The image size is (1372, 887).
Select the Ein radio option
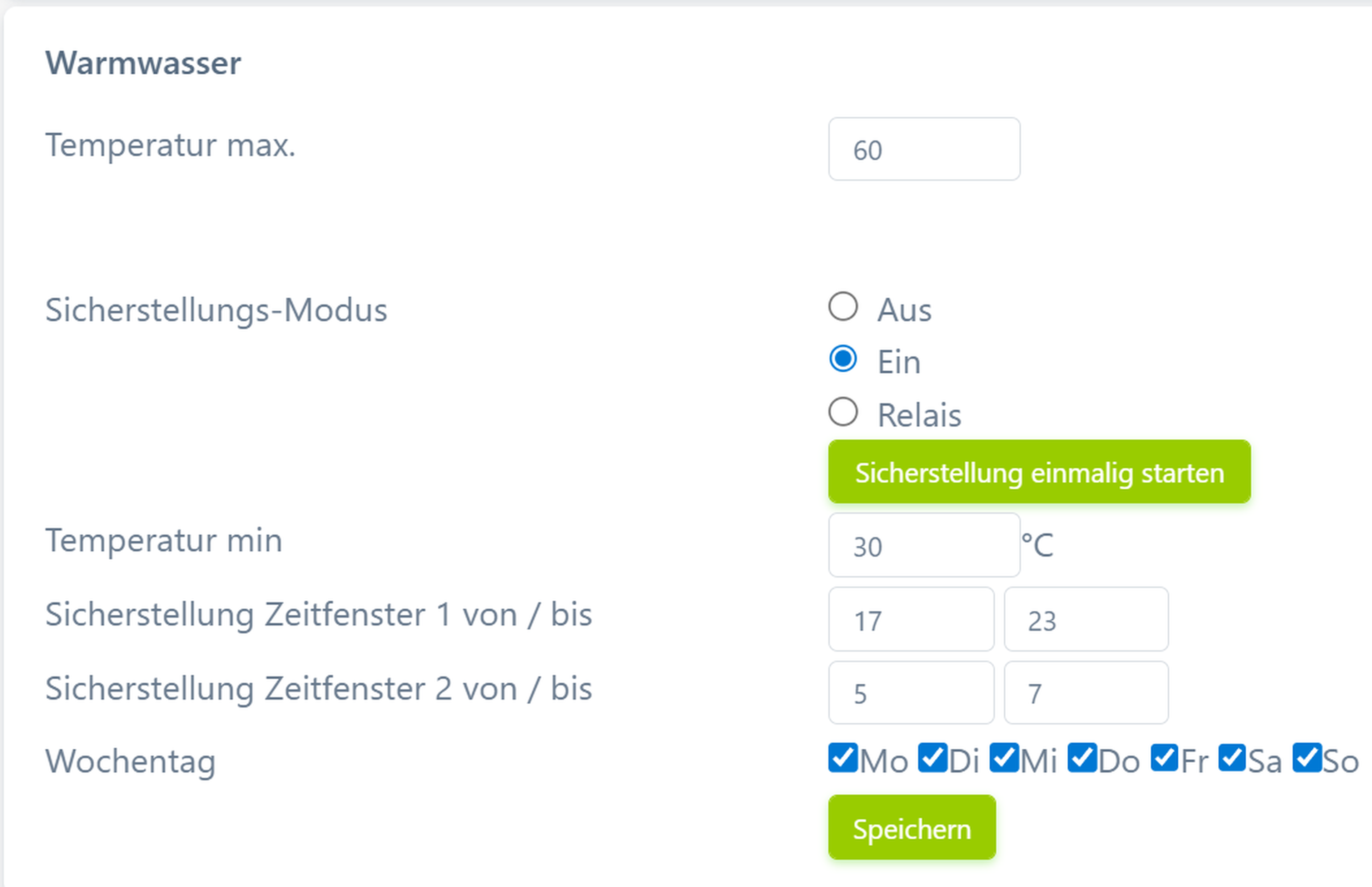[x=843, y=360]
